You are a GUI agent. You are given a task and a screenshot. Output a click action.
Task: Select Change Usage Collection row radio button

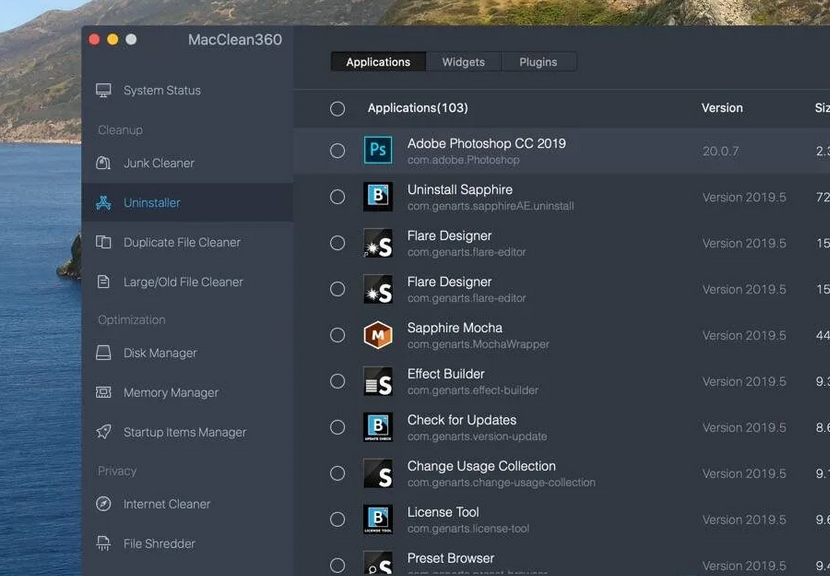click(337, 473)
